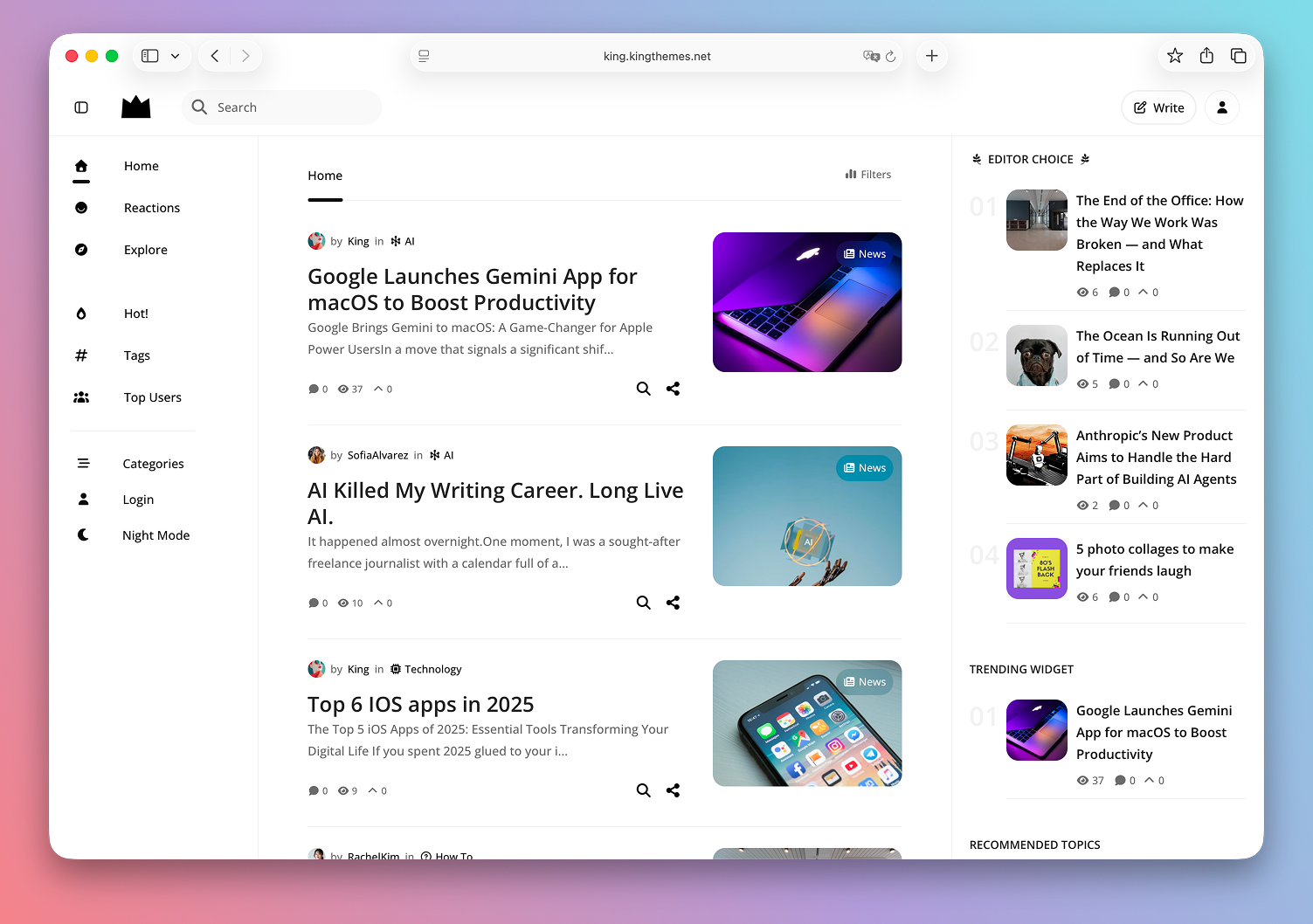Show Safari tab overview icon
Screen dimensions: 1313x924
[x=1239, y=56]
